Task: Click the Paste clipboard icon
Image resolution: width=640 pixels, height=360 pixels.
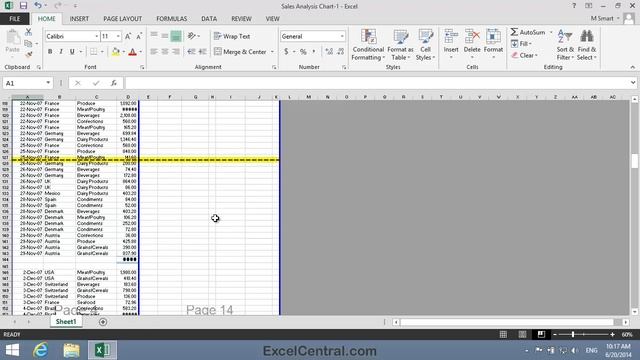Action: coord(13,38)
